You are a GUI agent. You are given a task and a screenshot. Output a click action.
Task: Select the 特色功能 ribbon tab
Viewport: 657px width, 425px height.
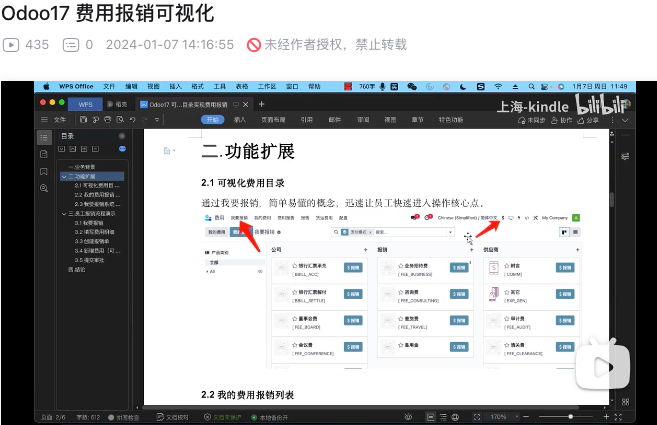click(451, 120)
